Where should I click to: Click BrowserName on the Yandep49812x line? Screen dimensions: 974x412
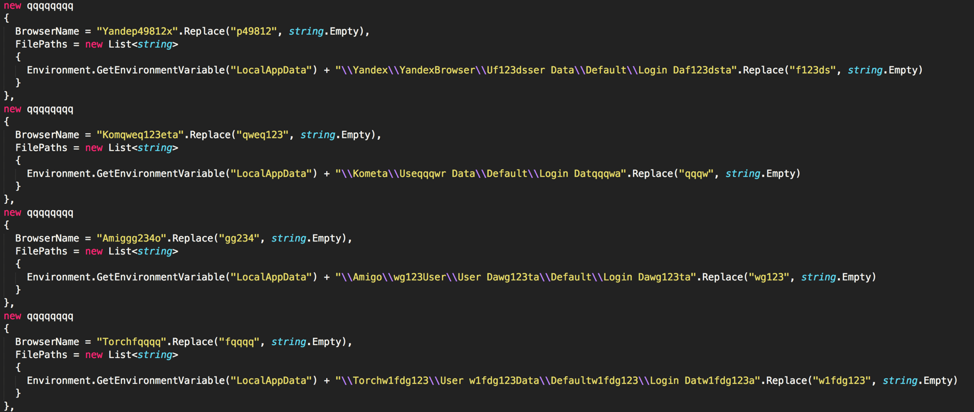[x=48, y=31]
